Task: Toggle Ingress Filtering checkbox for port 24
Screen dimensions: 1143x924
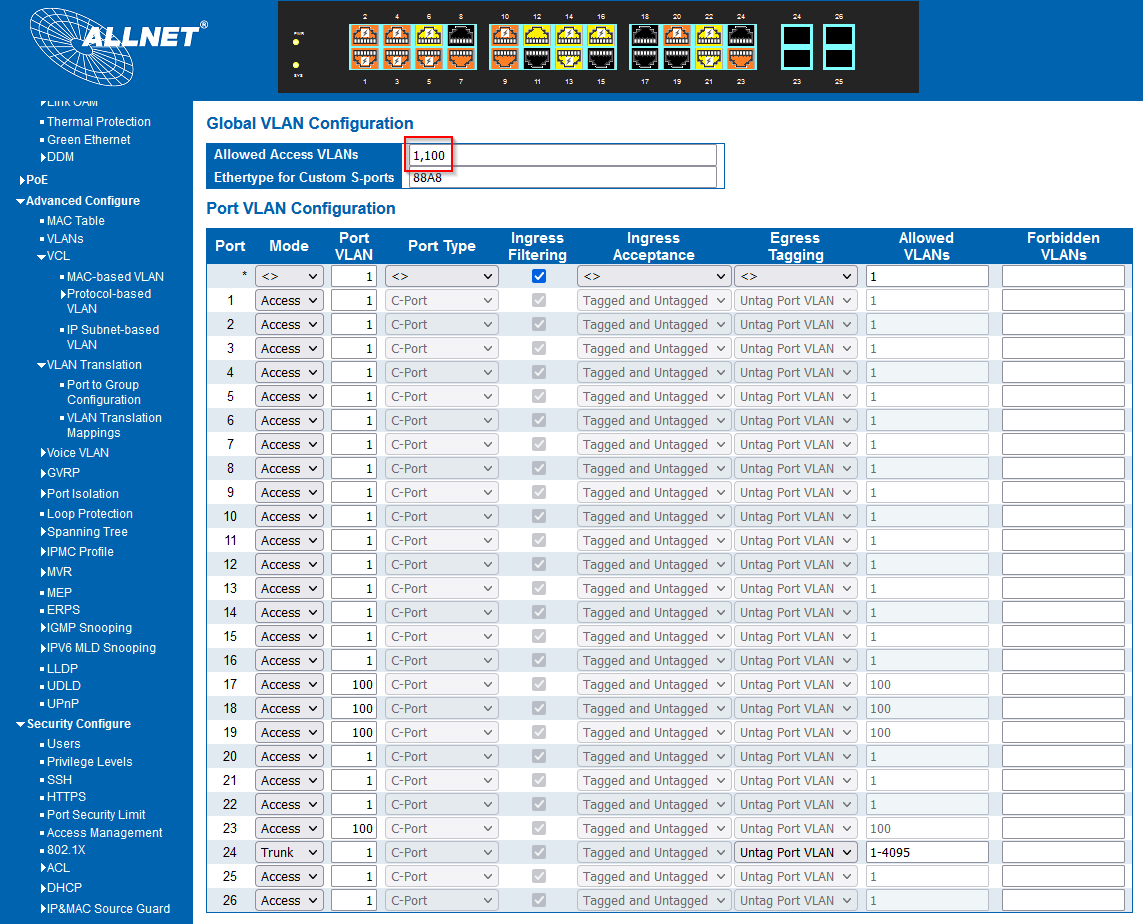Action: (x=539, y=852)
